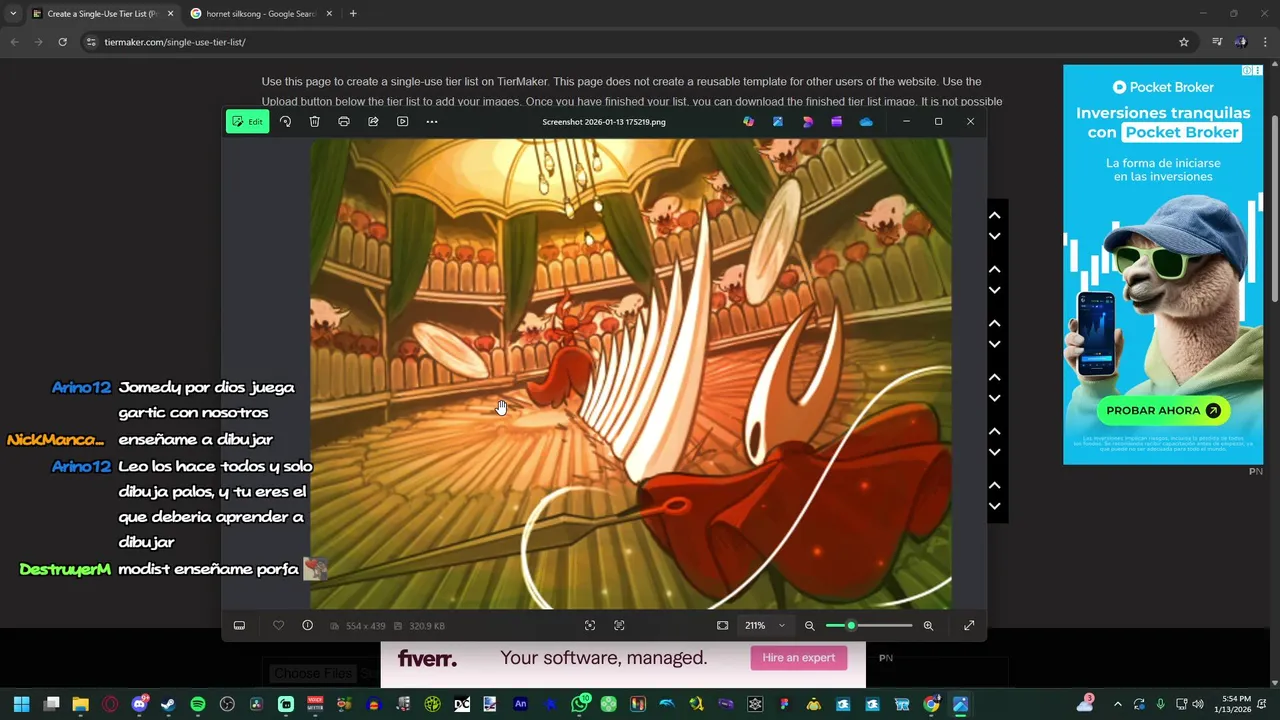Image resolution: width=1280 pixels, height=720 pixels.
Task: Start slideshow from Photos toolbar
Action: [402, 122]
